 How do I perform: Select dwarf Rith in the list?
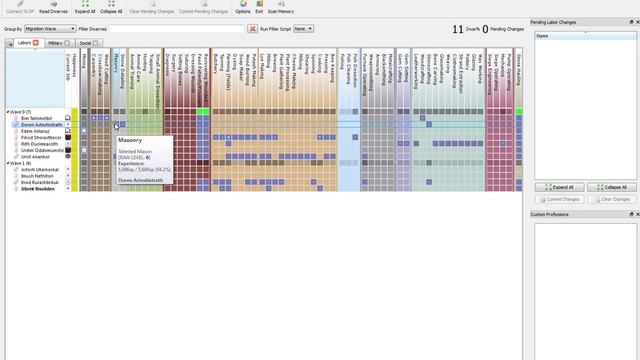(x=40, y=144)
